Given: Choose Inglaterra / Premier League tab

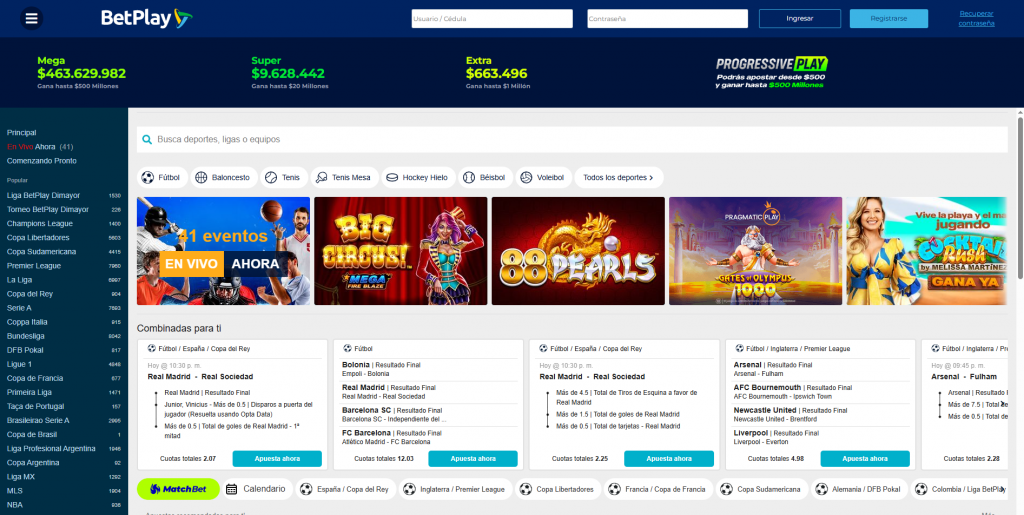Looking at the screenshot, I should coord(455,489).
